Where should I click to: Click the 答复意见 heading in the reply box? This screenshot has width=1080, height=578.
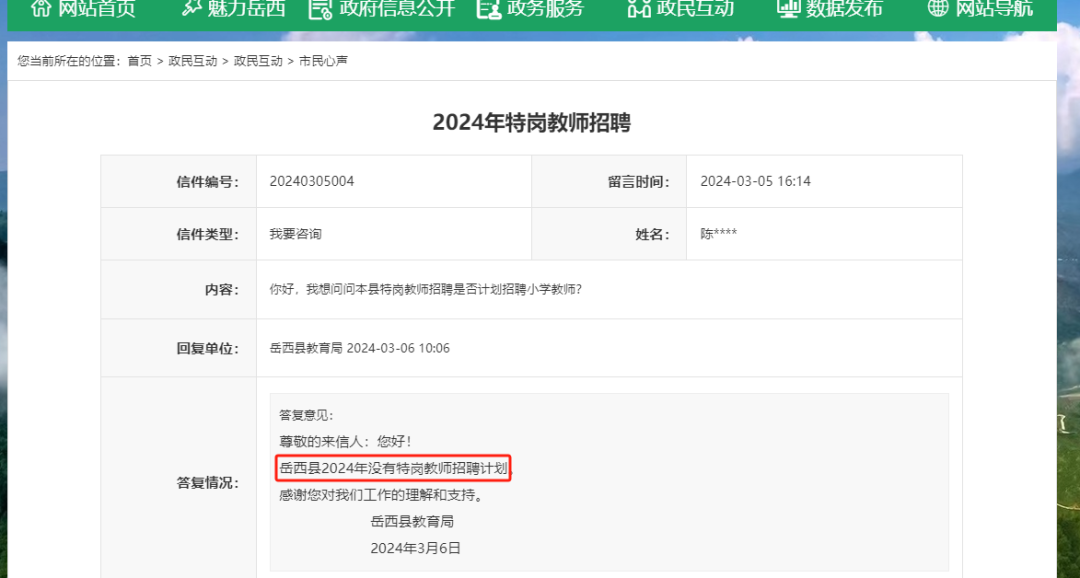coord(306,415)
